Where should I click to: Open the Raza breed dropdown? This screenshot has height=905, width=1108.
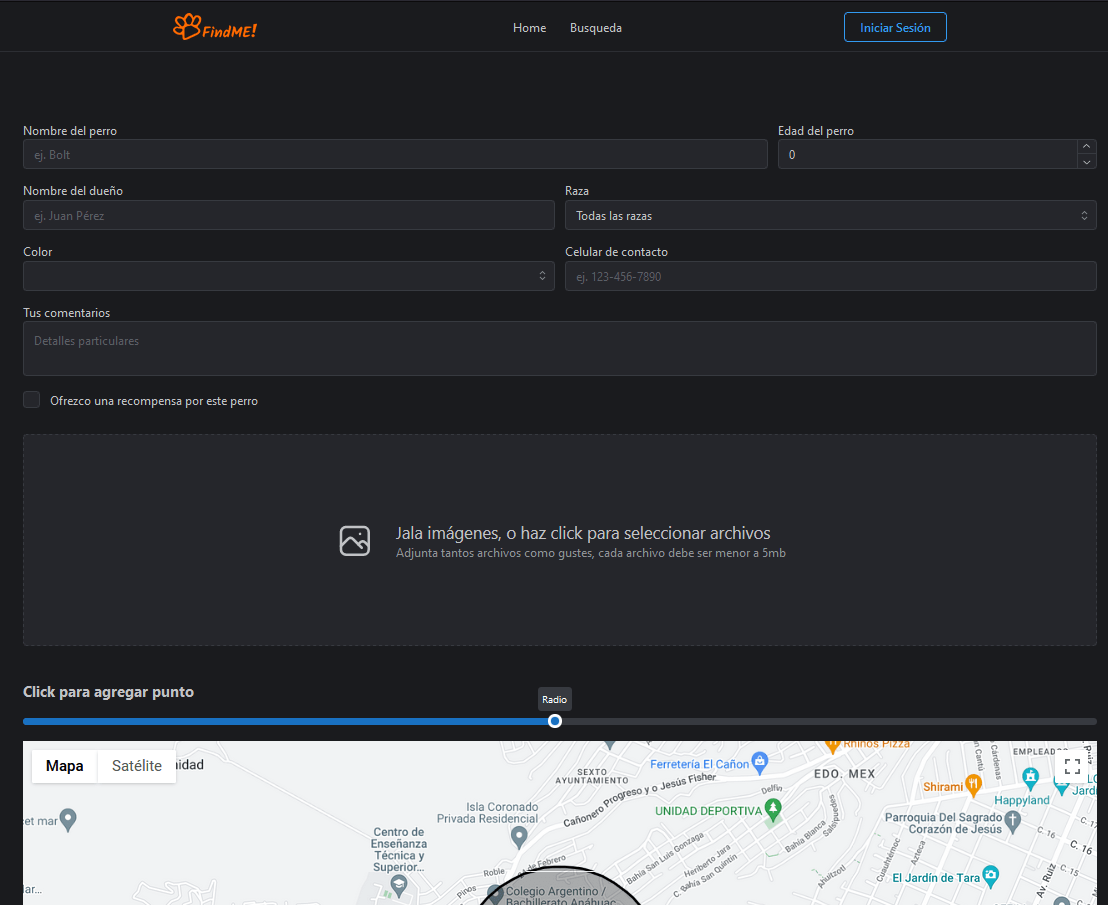(x=830, y=215)
